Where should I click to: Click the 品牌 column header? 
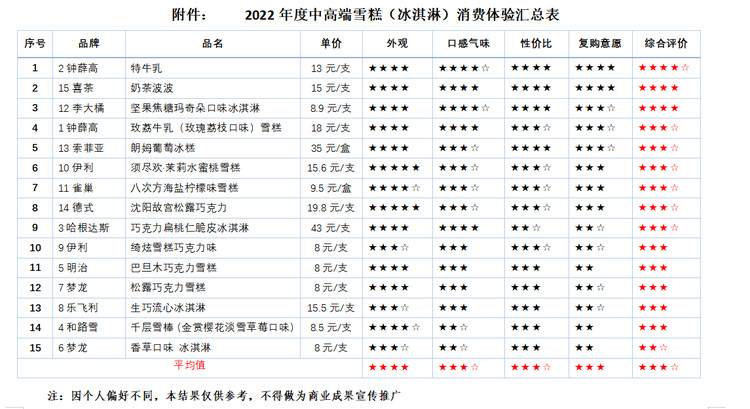pos(89,44)
